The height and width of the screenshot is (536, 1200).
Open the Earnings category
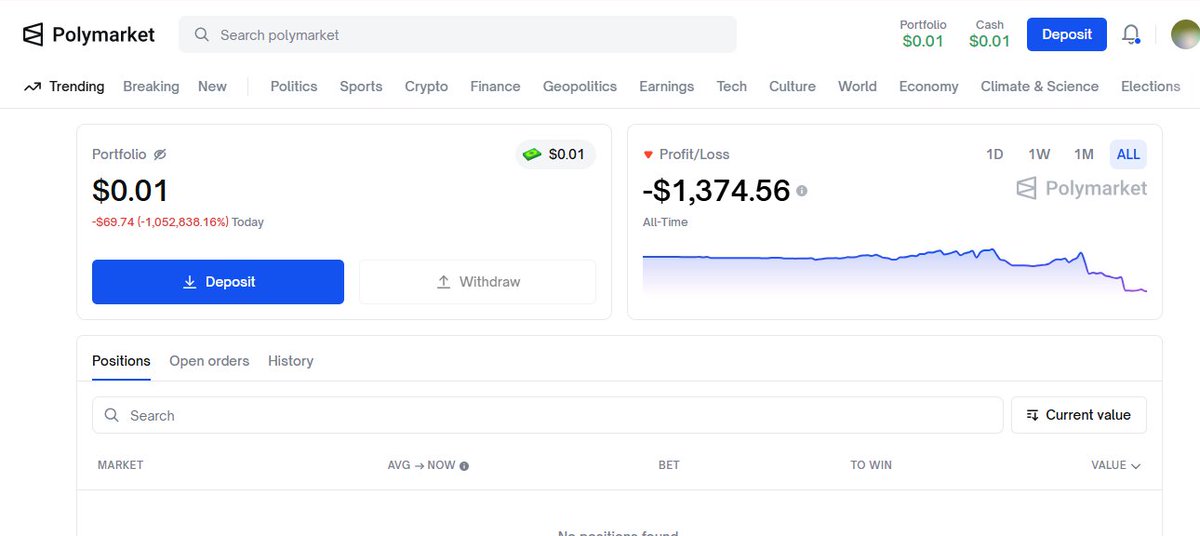[667, 86]
